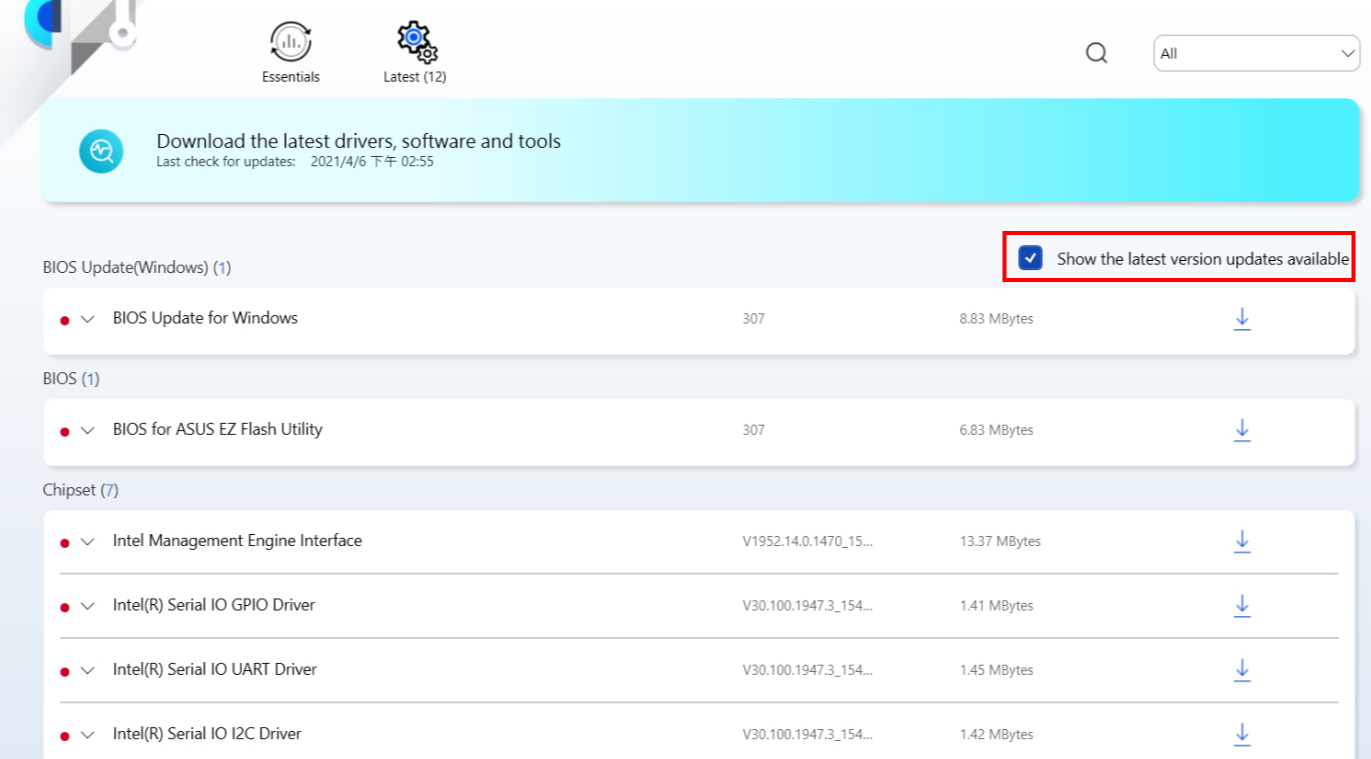This screenshot has width=1371, height=759.
Task: Expand Intel(R) Serial IO GPIO Driver details
Action: (88, 606)
